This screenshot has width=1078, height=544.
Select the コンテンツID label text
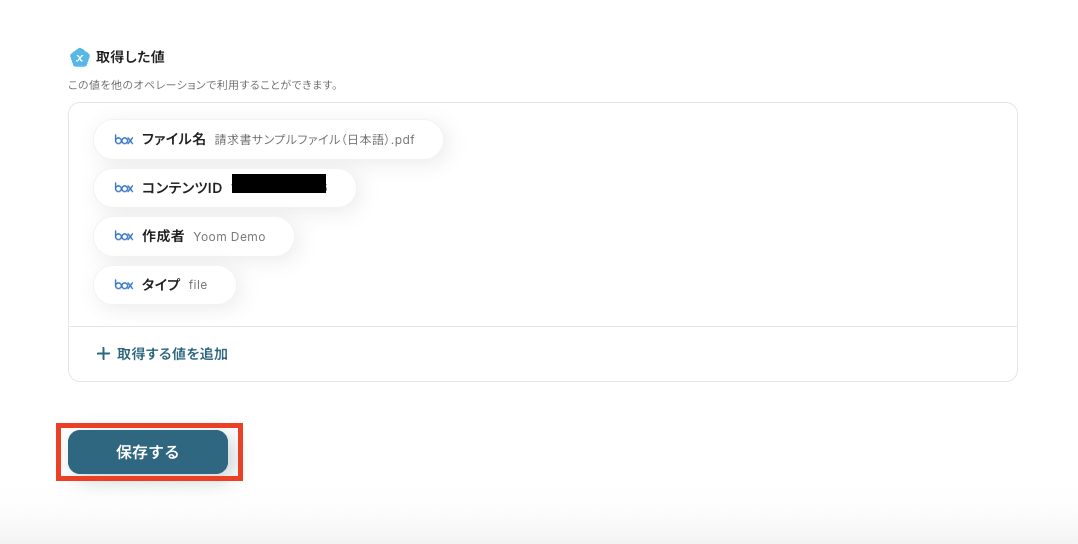pyautogui.click(x=182, y=188)
